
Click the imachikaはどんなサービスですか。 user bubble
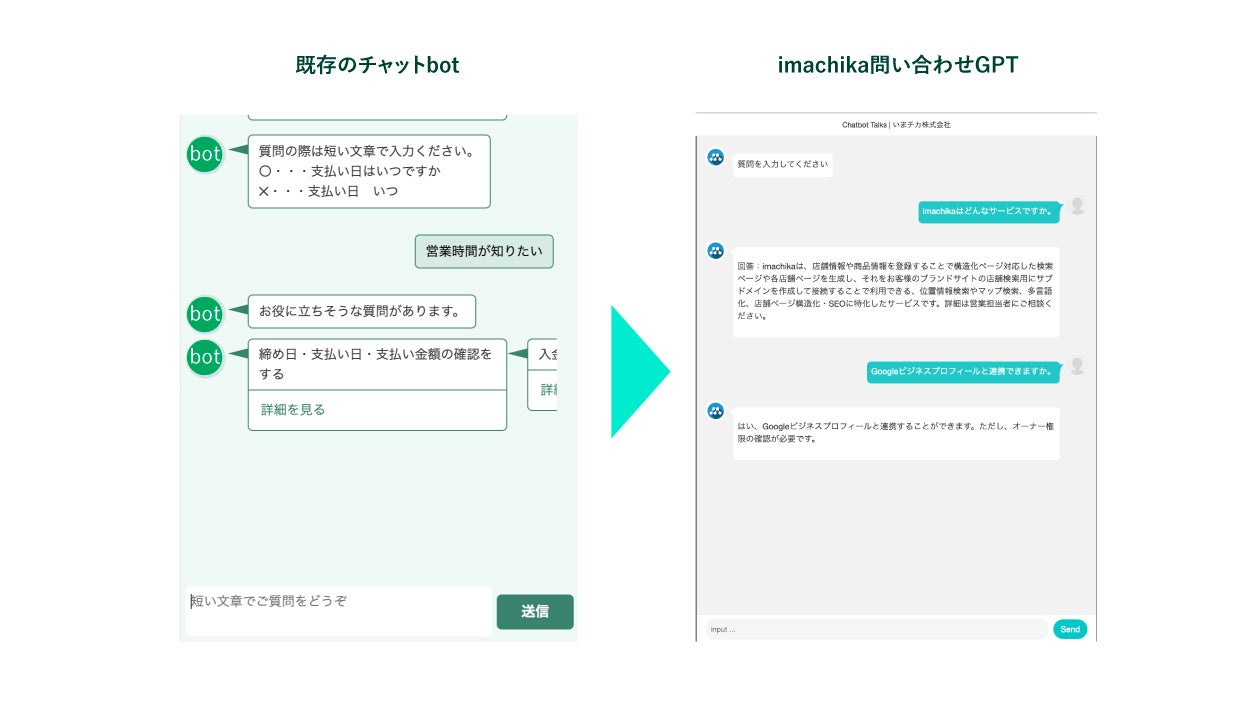pyautogui.click(x=989, y=211)
